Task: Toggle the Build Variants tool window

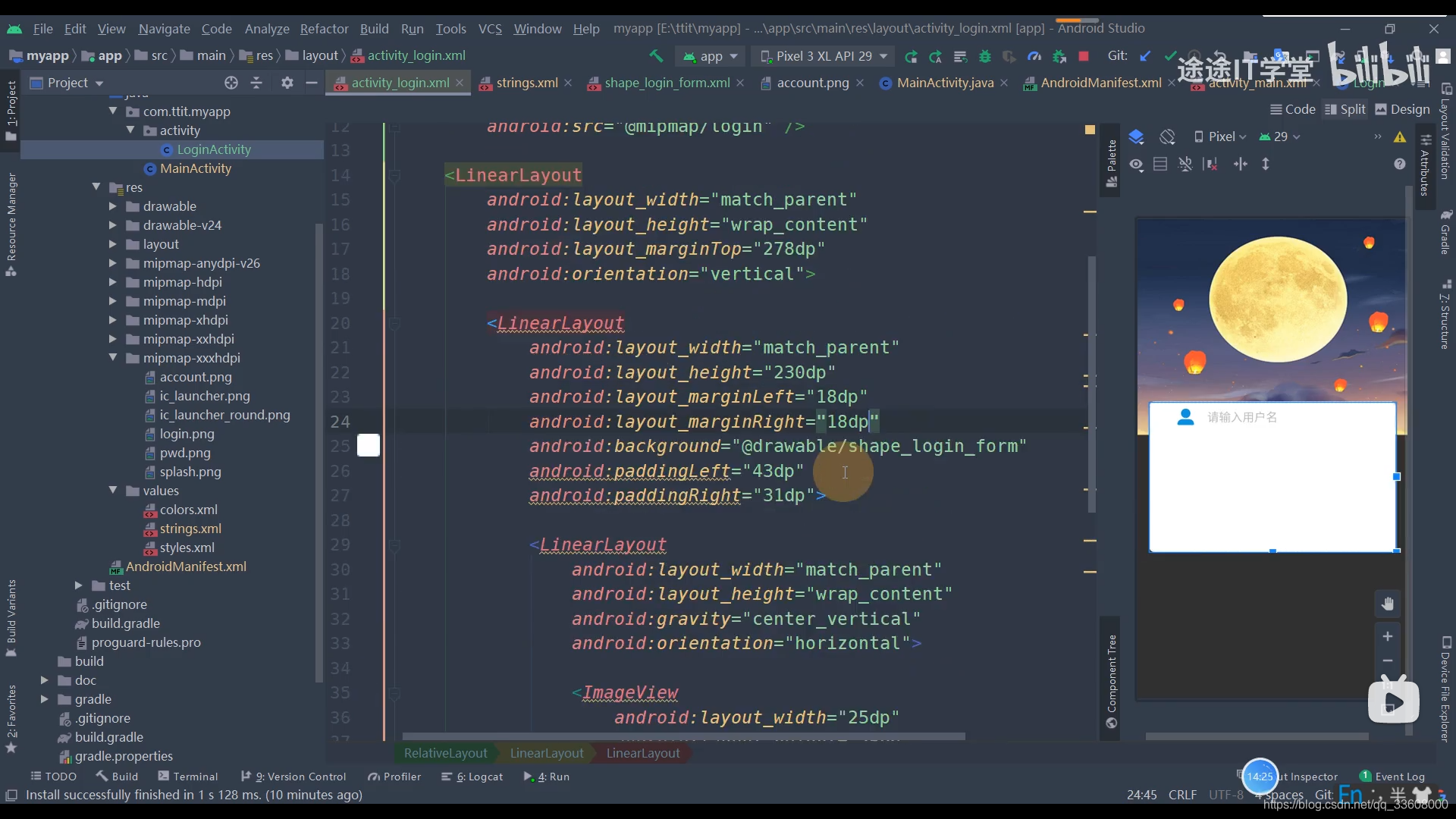Action: 11,617
